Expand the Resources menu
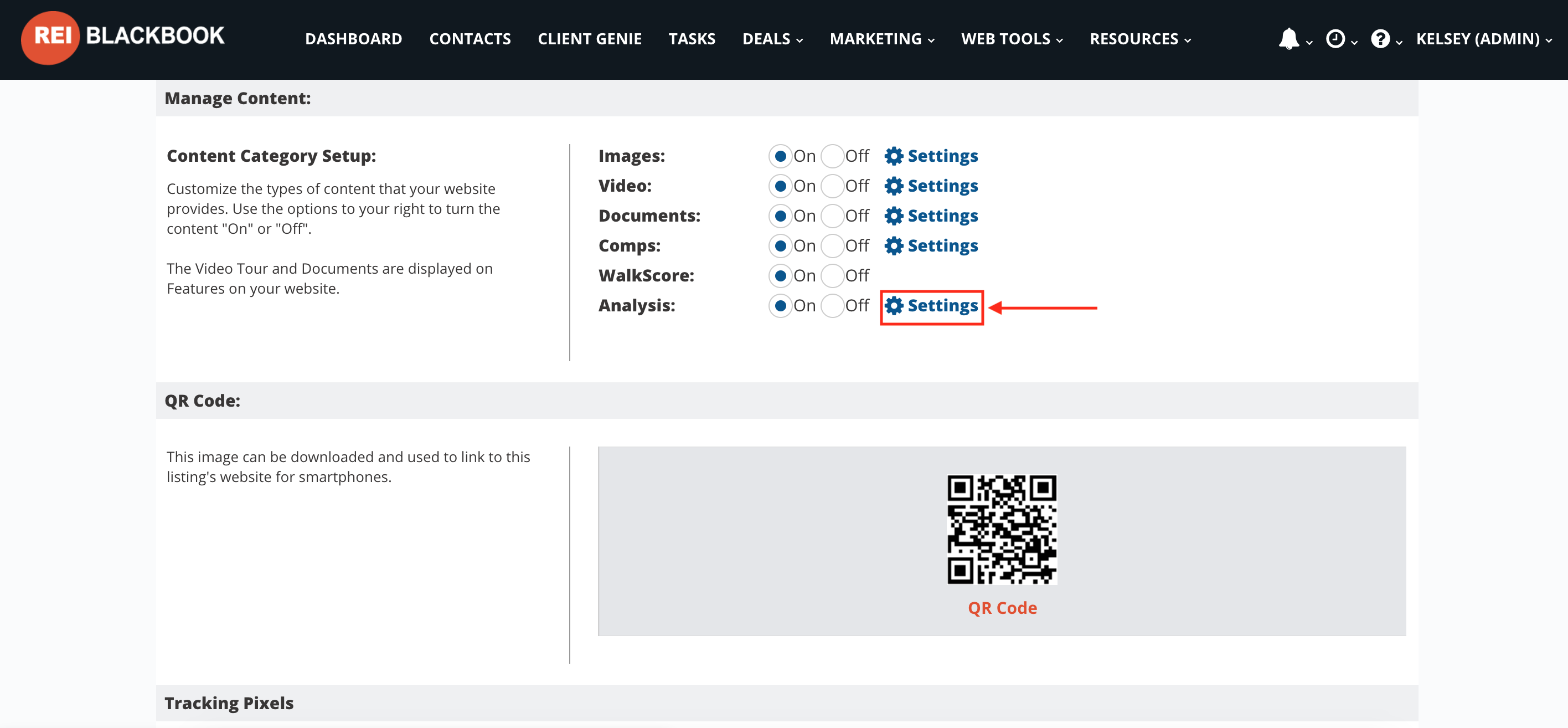 pyautogui.click(x=1140, y=39)
